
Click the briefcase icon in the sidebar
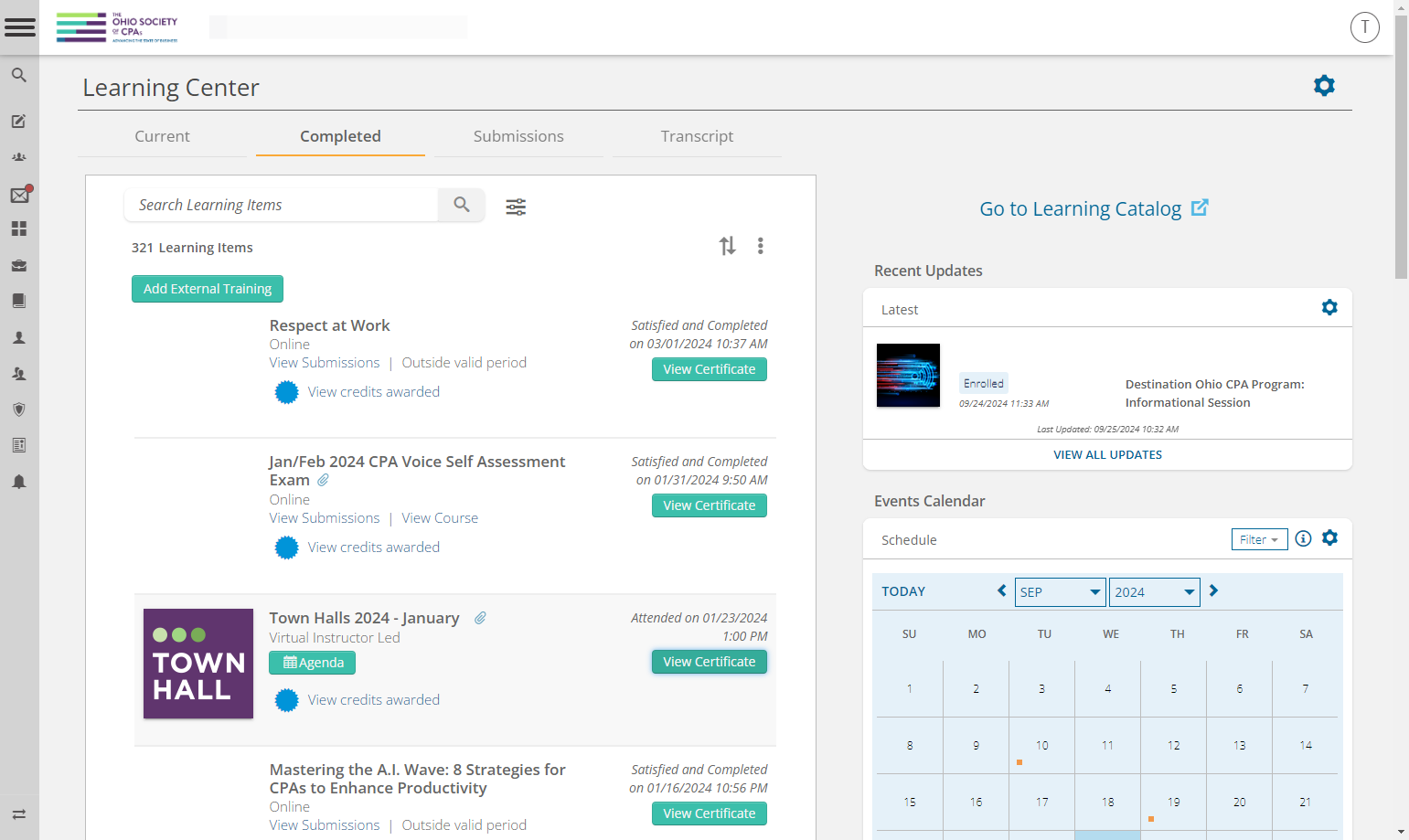(x=18, y=265)
